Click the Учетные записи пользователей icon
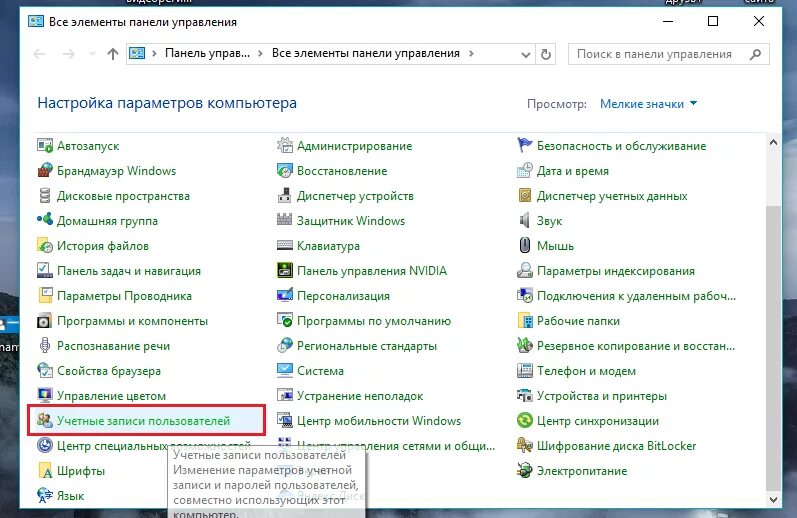 (x=45, y=420)
